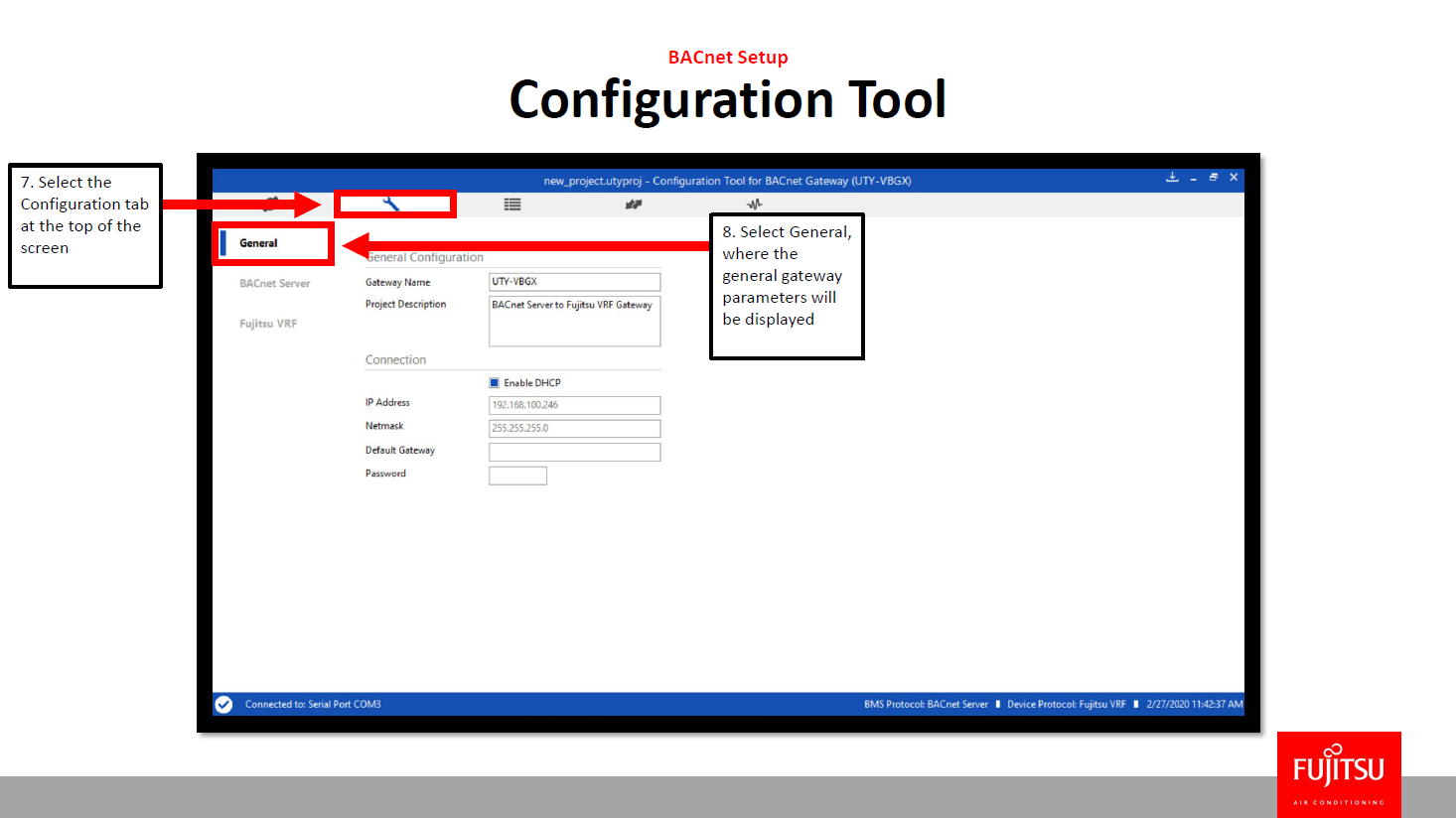This screenshot has height=818, width=1456.
Task: Click the 'Netmask' label
Action: (x=384, y=426)
